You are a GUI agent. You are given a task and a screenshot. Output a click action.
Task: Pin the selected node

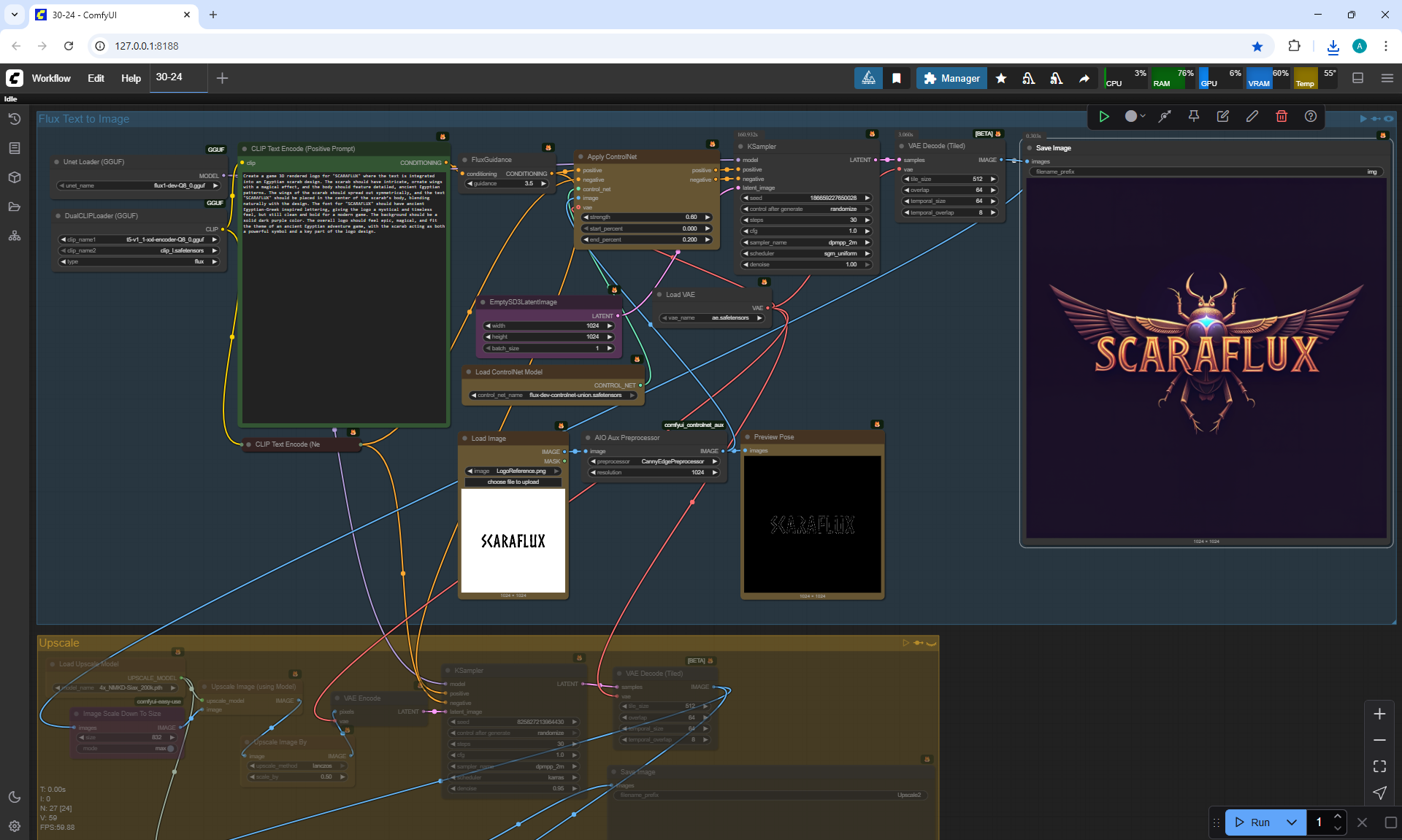pyautogui.click(x=1194, y=116)
